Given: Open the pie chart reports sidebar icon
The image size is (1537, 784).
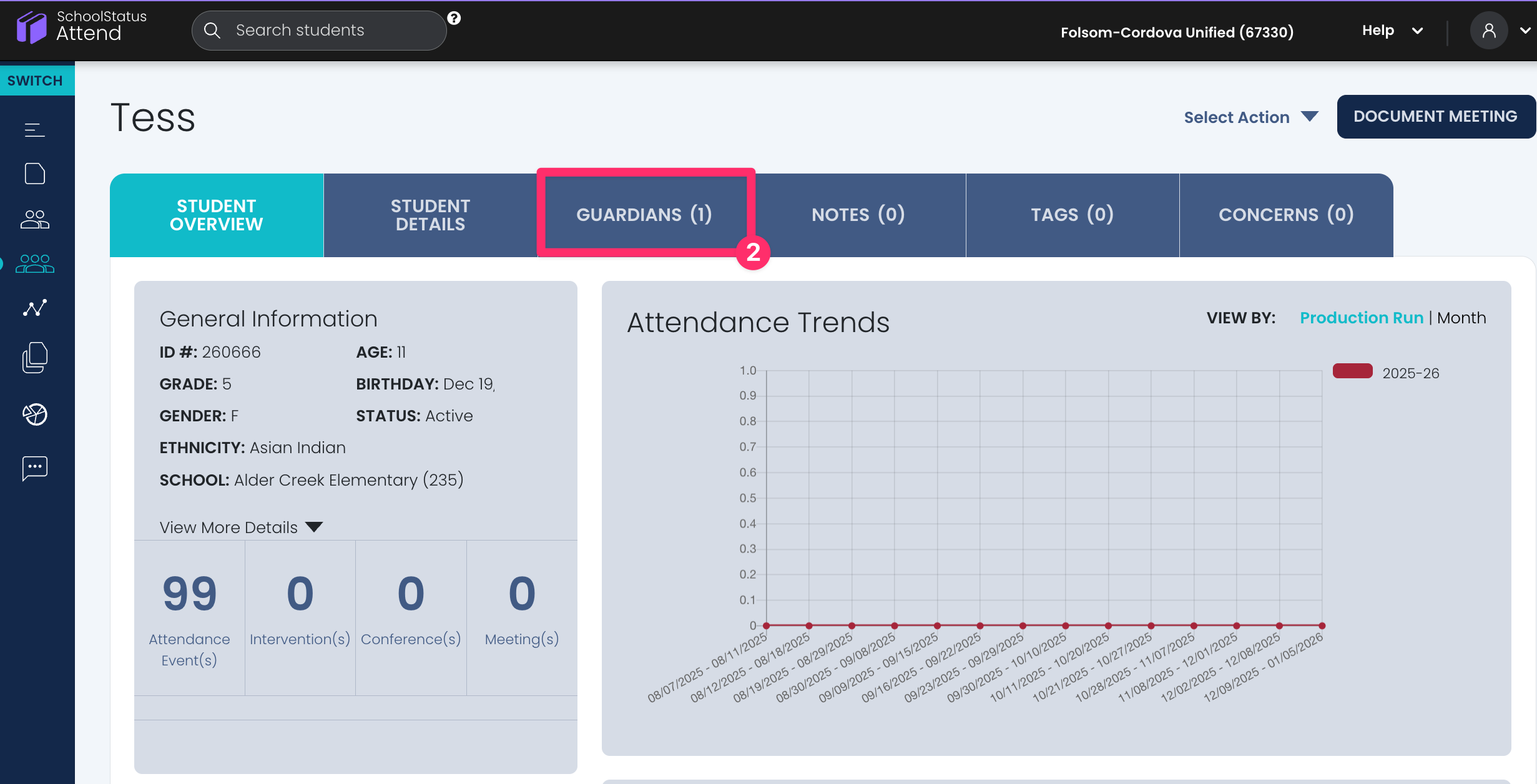Looking at the screenshot, I should [x=34, y=414].
